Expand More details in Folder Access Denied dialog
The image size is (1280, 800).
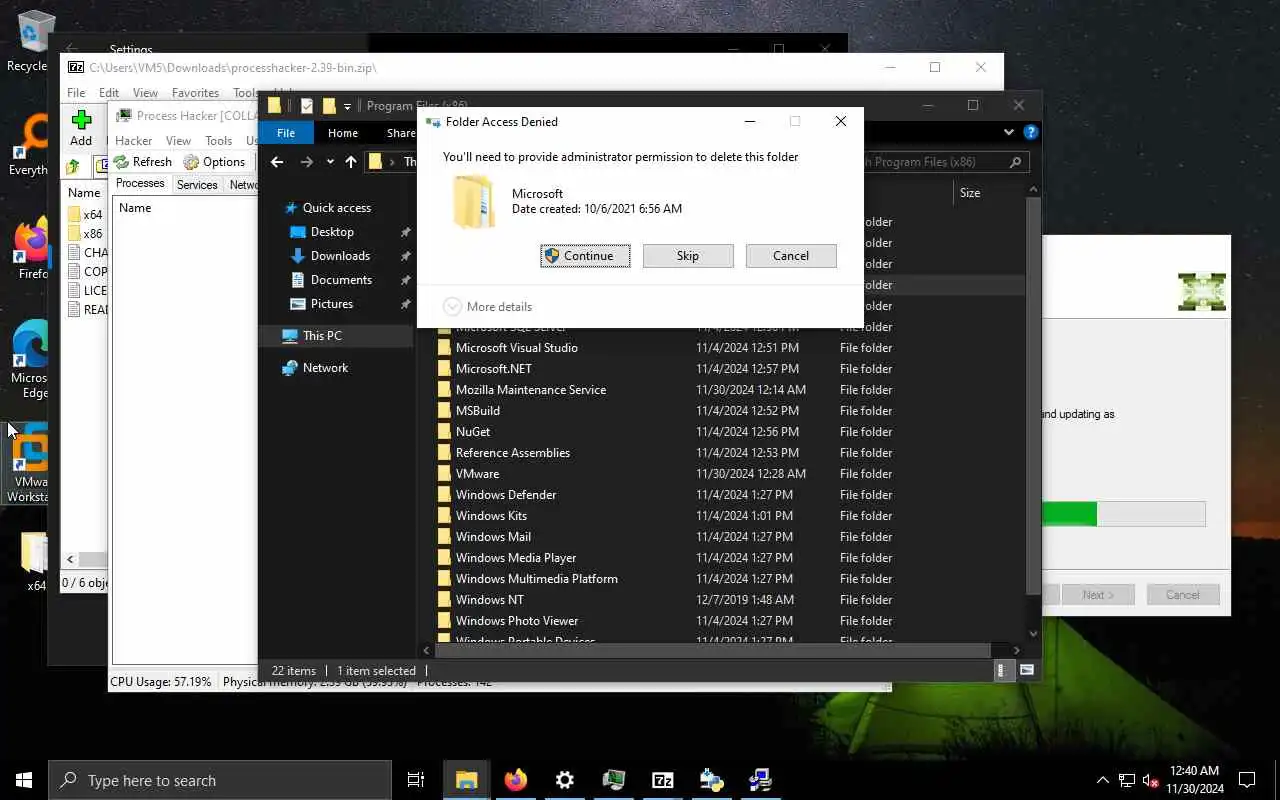488,307
